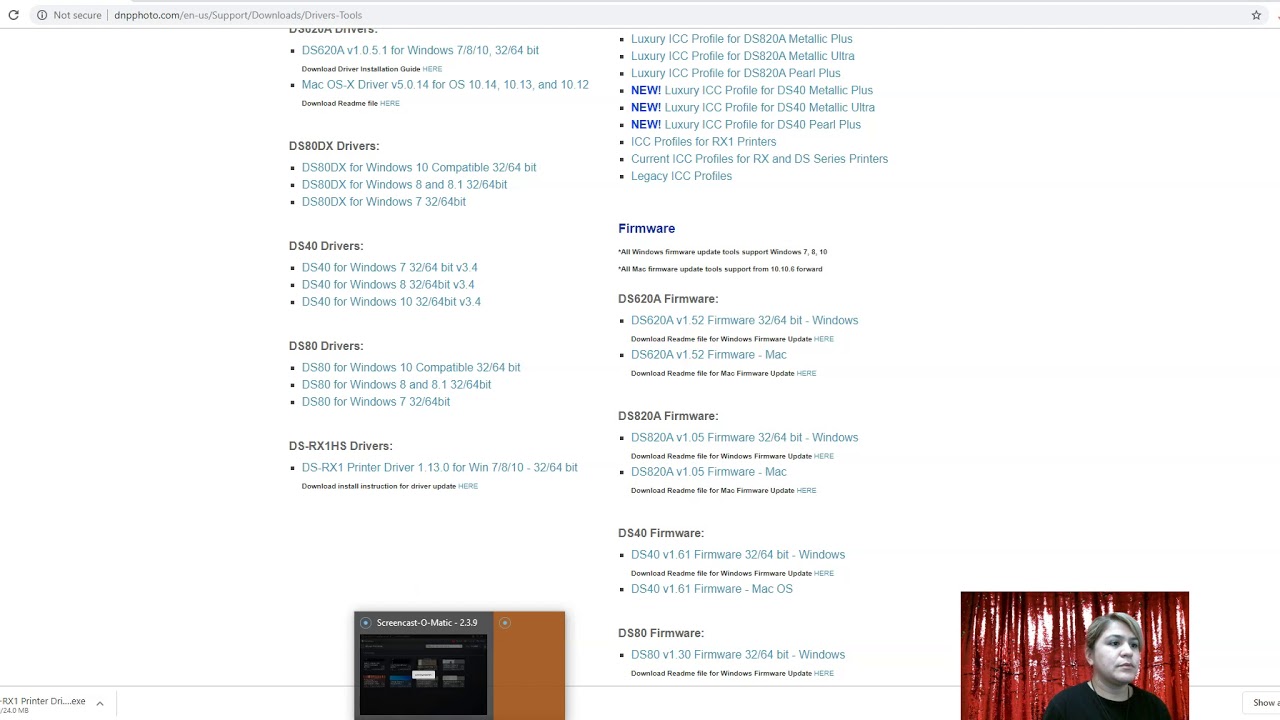Open DS40 for Windows 10 v3.4 link

coord(391,301)
